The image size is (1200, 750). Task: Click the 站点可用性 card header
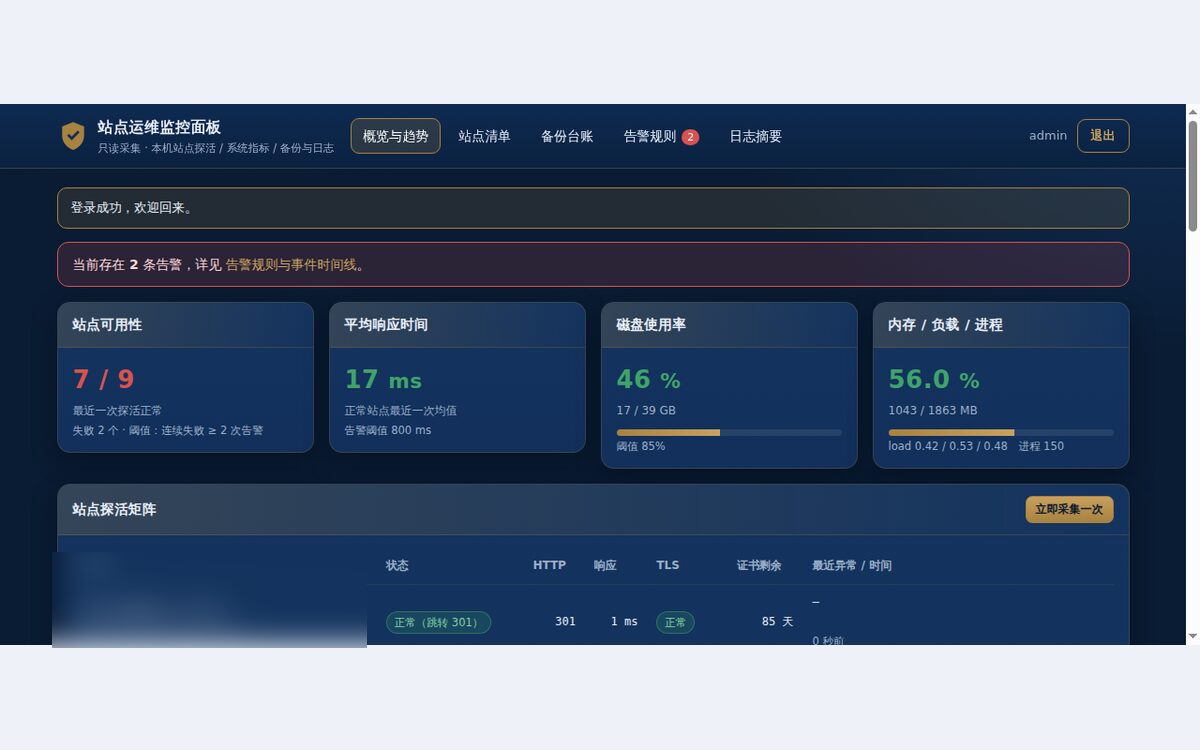click(185, 325)
